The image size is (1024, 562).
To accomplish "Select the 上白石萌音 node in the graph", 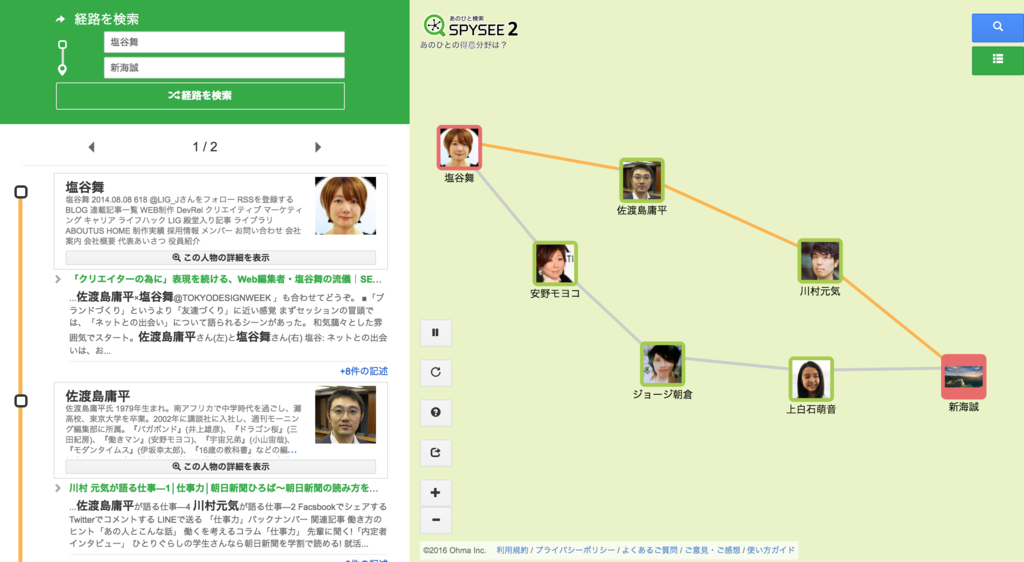I will coord(810,379).
